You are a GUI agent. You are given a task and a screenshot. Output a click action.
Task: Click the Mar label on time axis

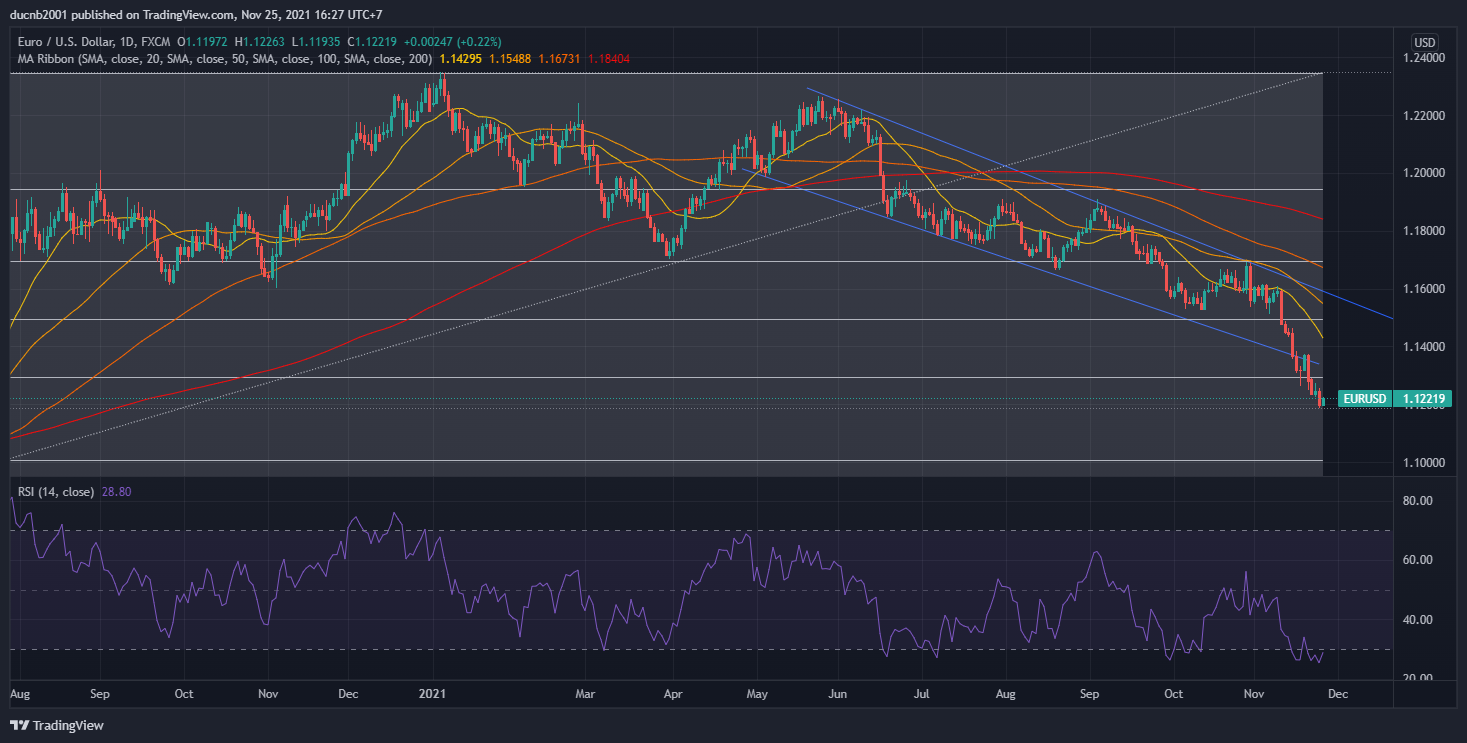pos(587,693)
